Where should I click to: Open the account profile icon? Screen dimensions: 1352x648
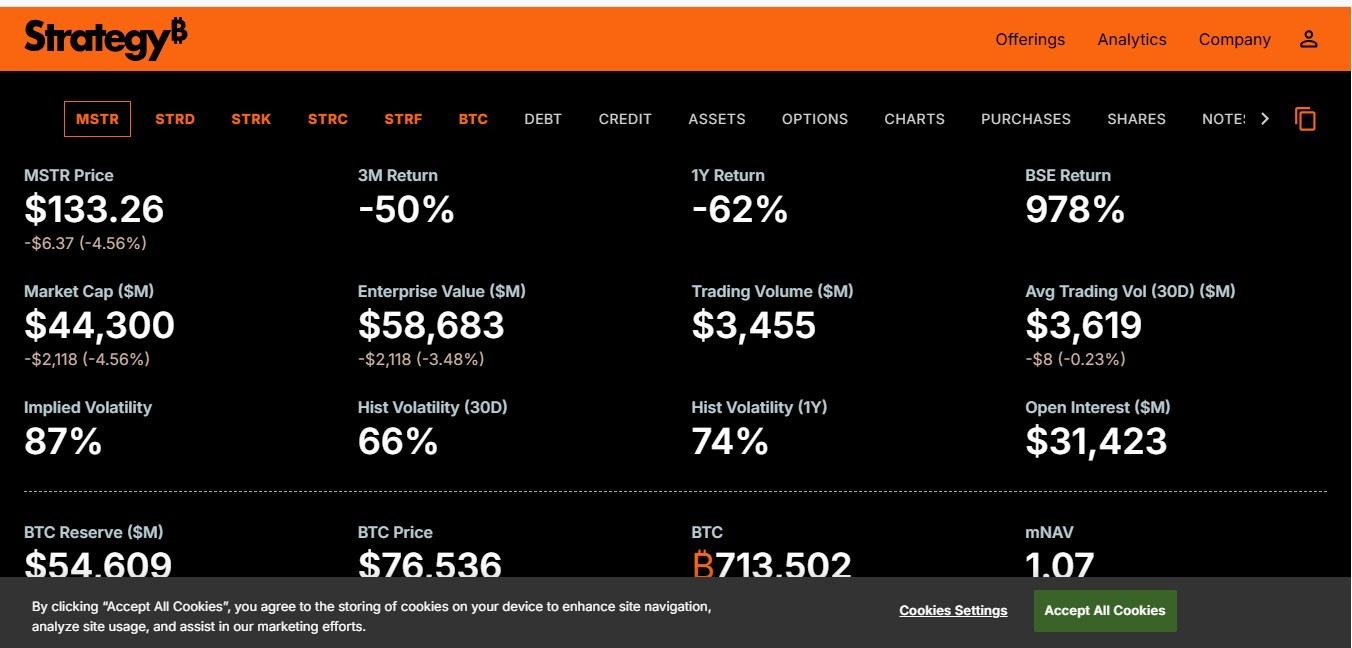click(x=1309, y=39)
